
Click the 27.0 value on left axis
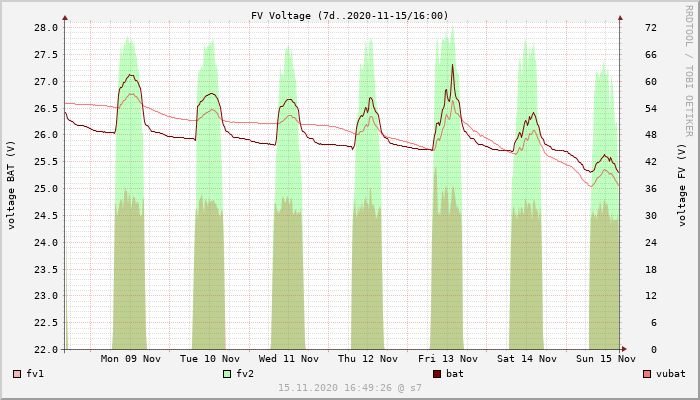point(46,82)
